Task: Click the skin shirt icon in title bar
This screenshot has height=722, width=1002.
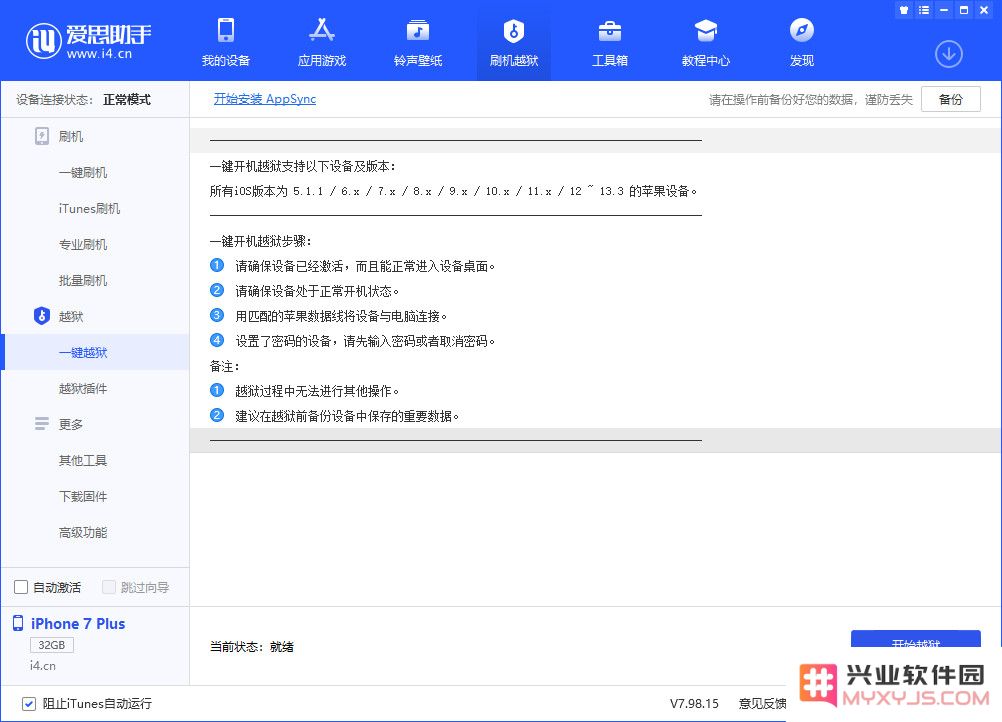Action: pos(904,10)
